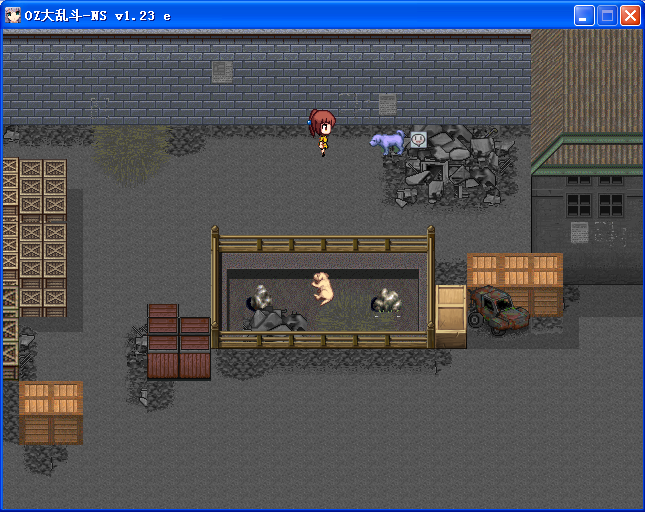Click the right bush rock in the pen
This screenshot has width=645, height=512.
(x=386, y=301)
